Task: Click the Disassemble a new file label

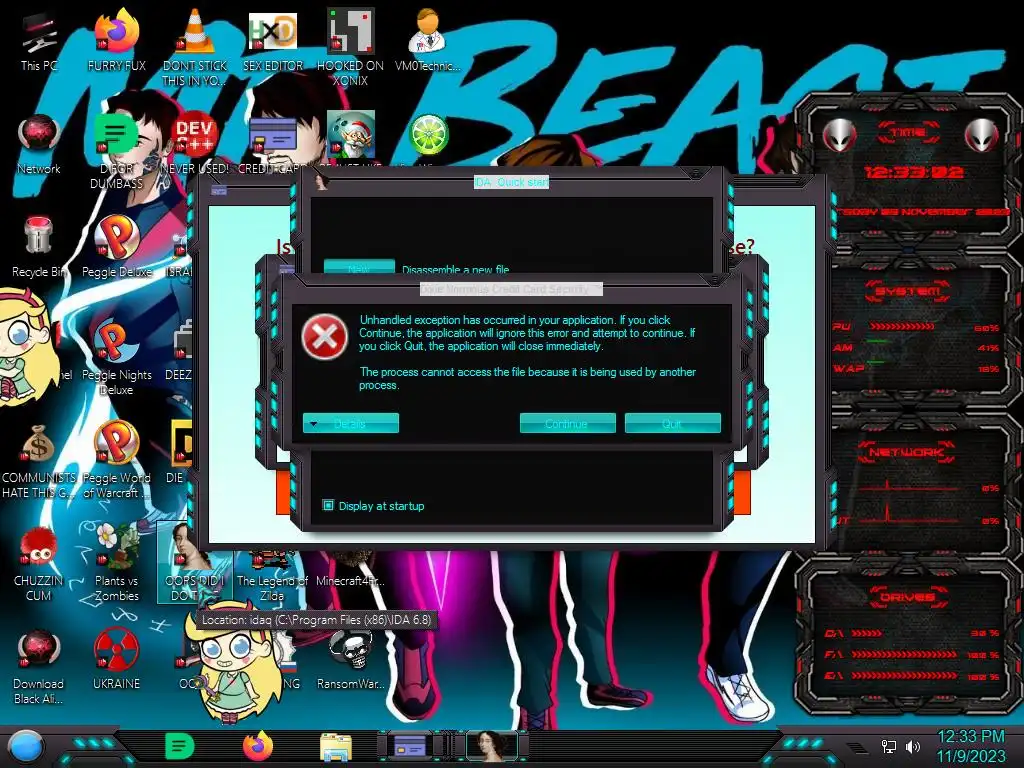Action: (x=456, y=269)
